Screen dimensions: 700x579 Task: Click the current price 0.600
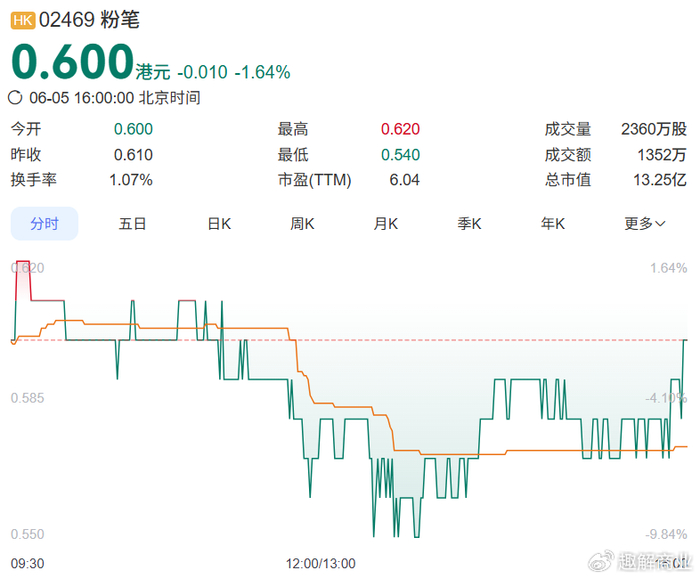pyautogui.click(x=73, y=61)
